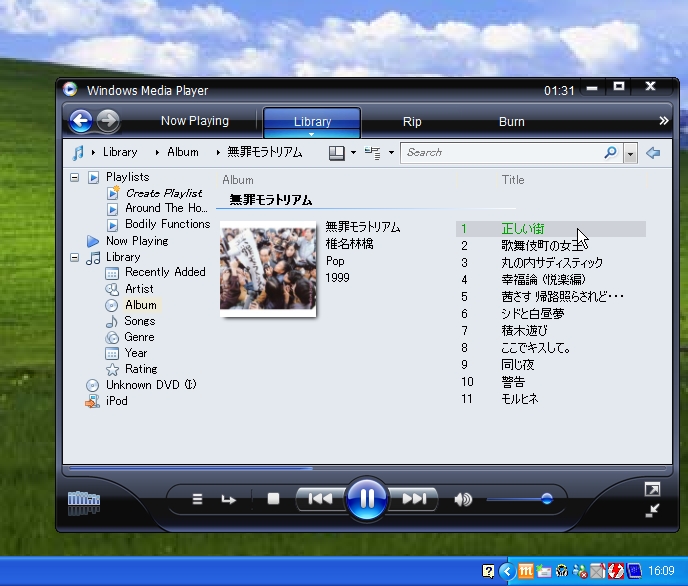Select Now Playing in the sidebar tree
Viewport: 688px width, 586px height.
click(x=137, y=241)
